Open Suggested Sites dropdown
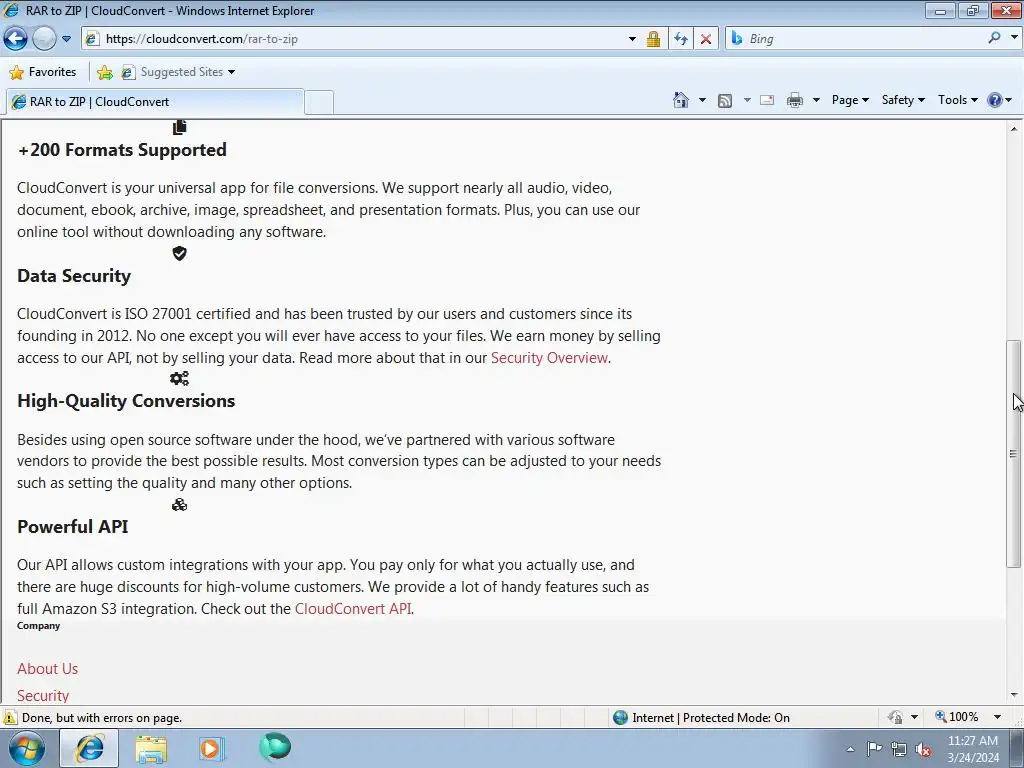Image resolution: width=1024 pixels, height=768 pixels. coord(178,72)
